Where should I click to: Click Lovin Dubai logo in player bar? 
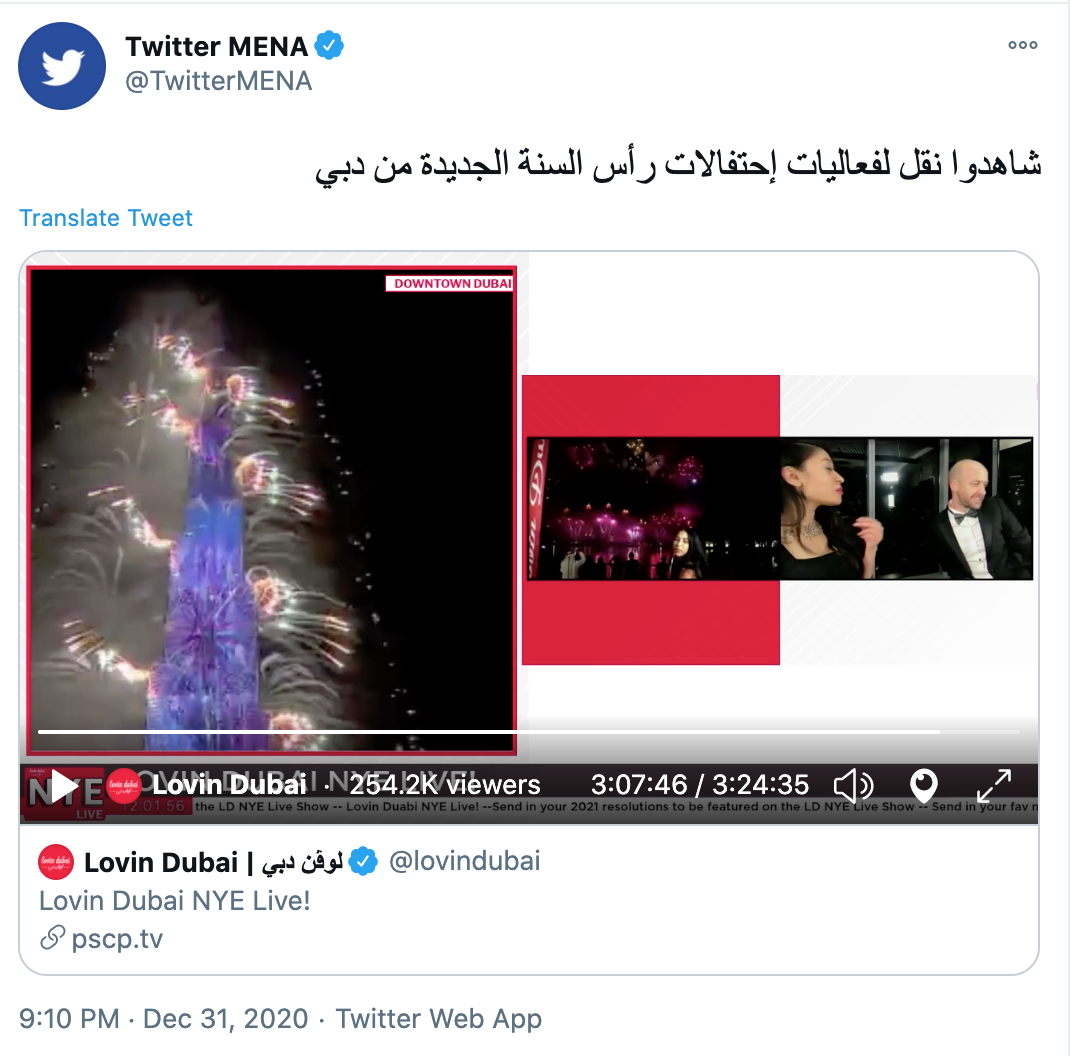[124, 786]
